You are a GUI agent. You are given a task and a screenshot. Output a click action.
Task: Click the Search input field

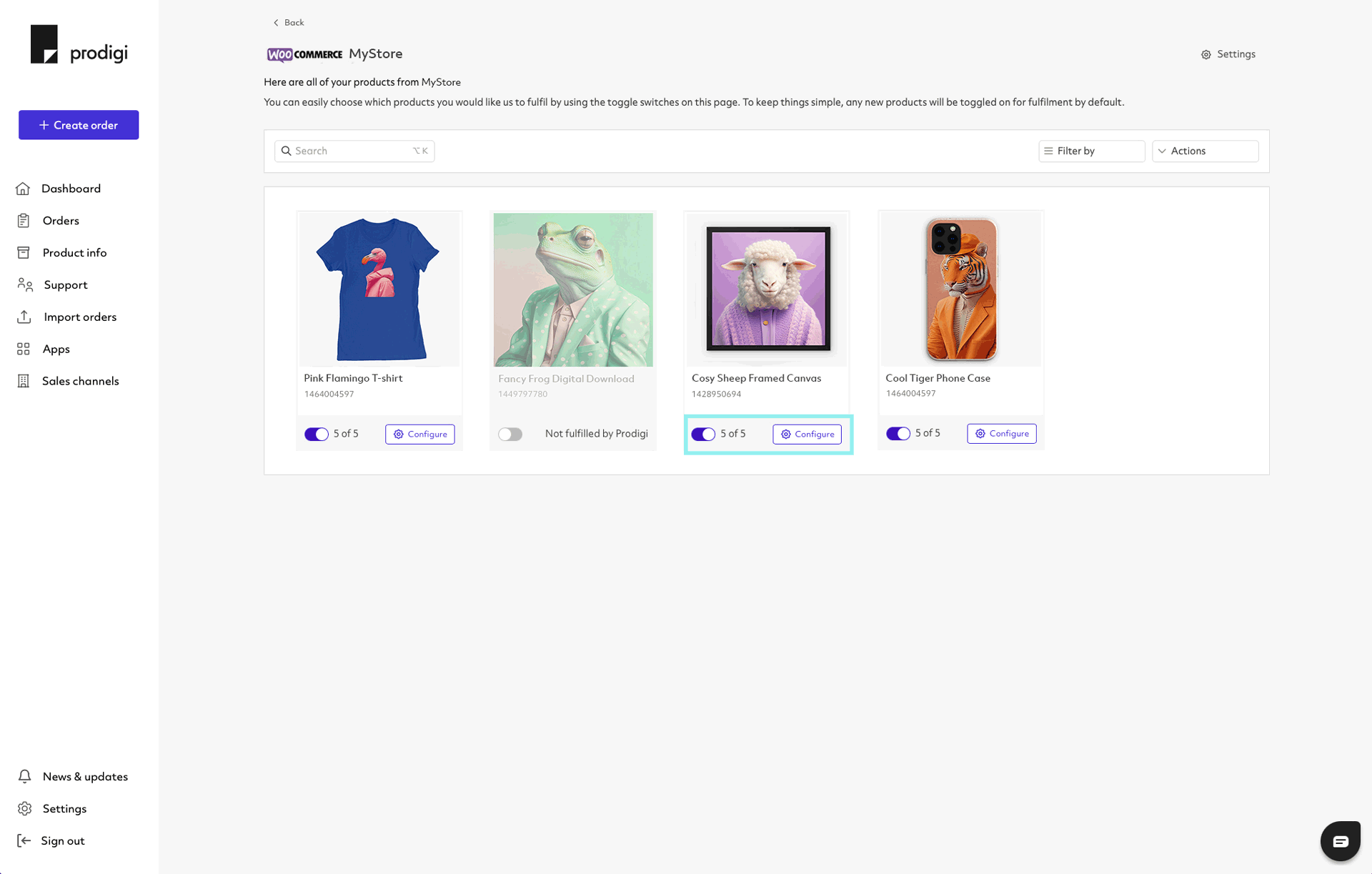coord(354,151)
